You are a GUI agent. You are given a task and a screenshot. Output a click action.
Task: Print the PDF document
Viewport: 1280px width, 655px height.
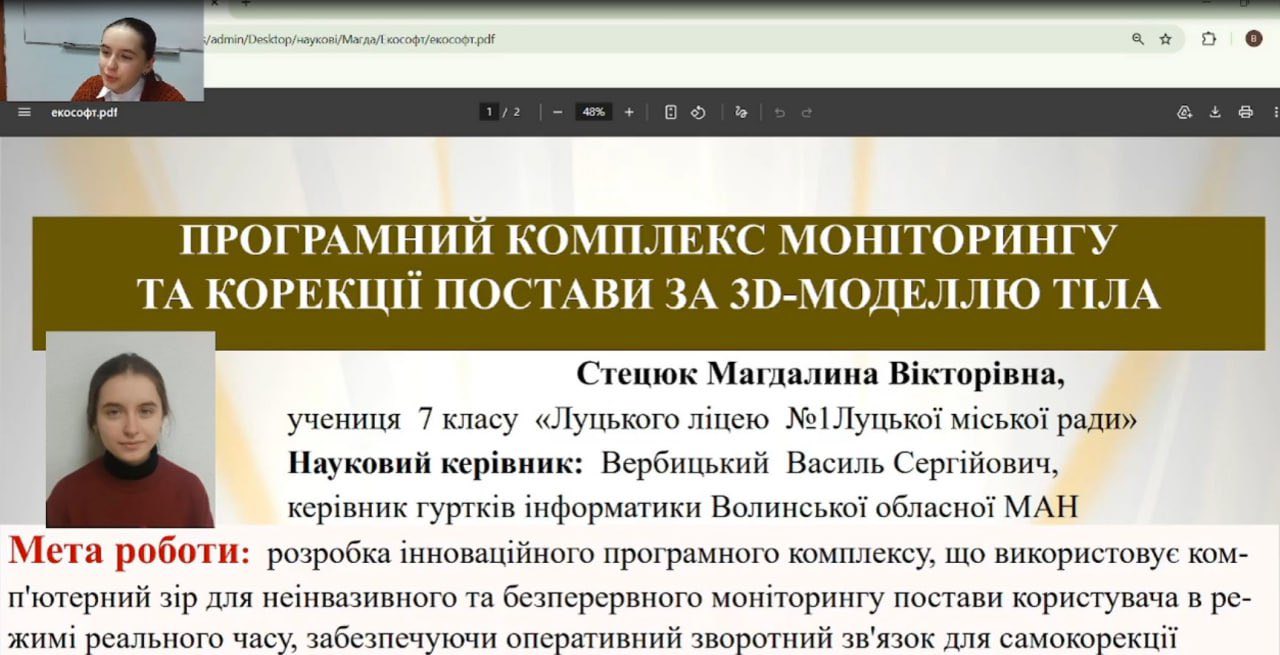[x=1245, y=112]
